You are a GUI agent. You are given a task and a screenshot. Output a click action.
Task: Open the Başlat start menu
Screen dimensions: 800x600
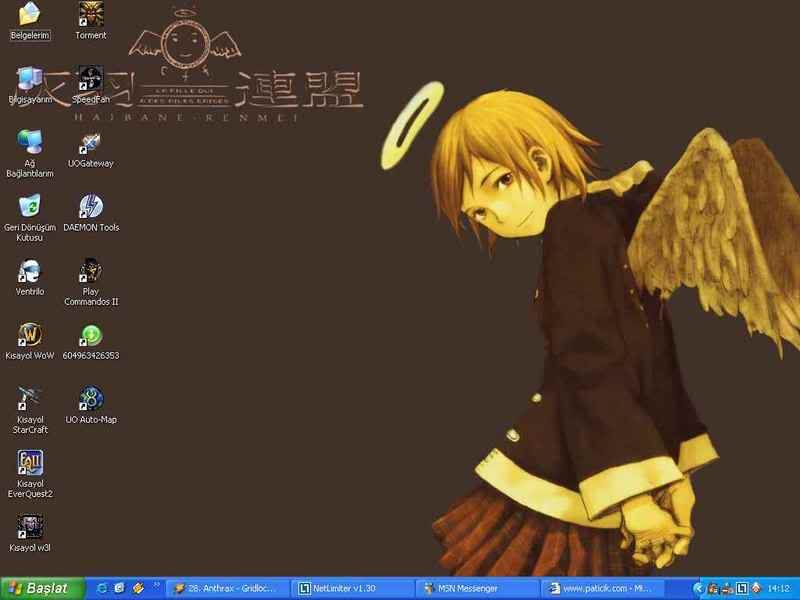coord(42,588)
